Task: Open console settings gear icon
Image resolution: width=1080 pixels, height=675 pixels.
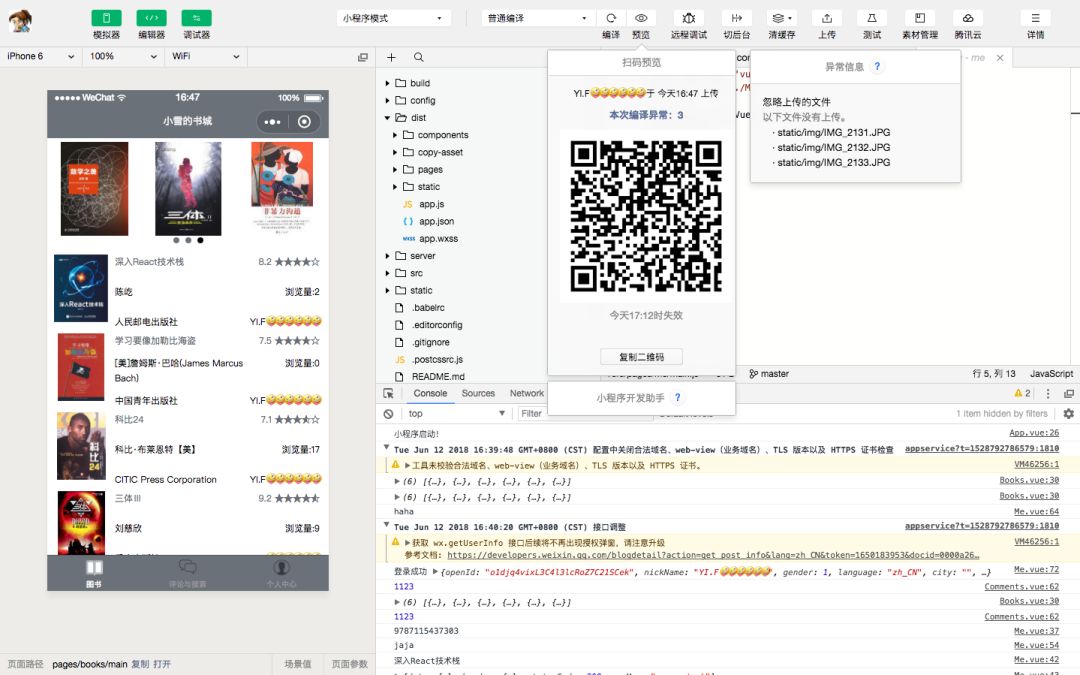Action: click(x=1068, y=414)
